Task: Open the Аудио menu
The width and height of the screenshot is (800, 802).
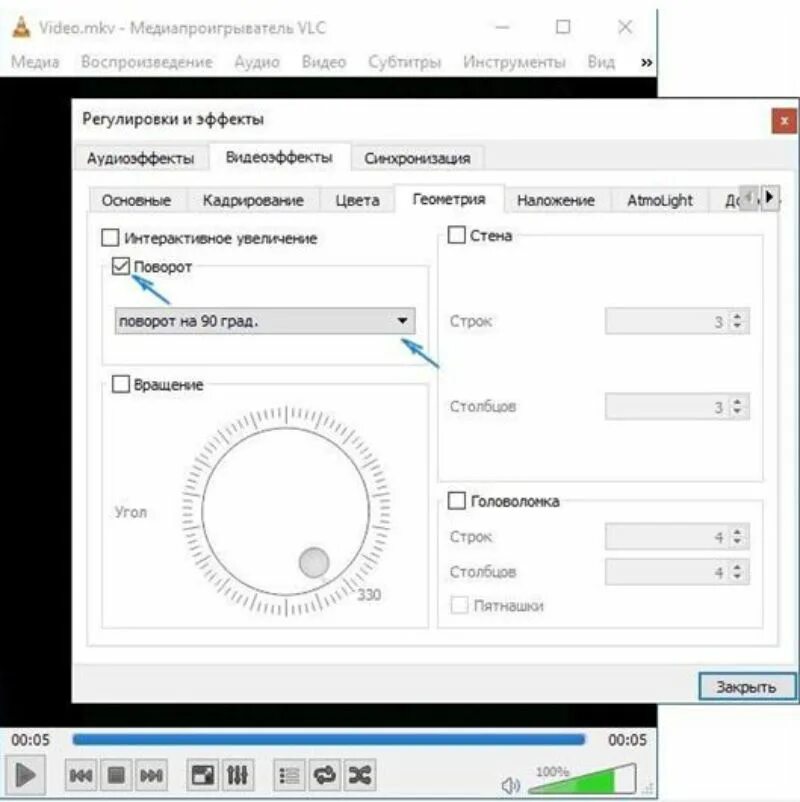Action: (257, 62)
